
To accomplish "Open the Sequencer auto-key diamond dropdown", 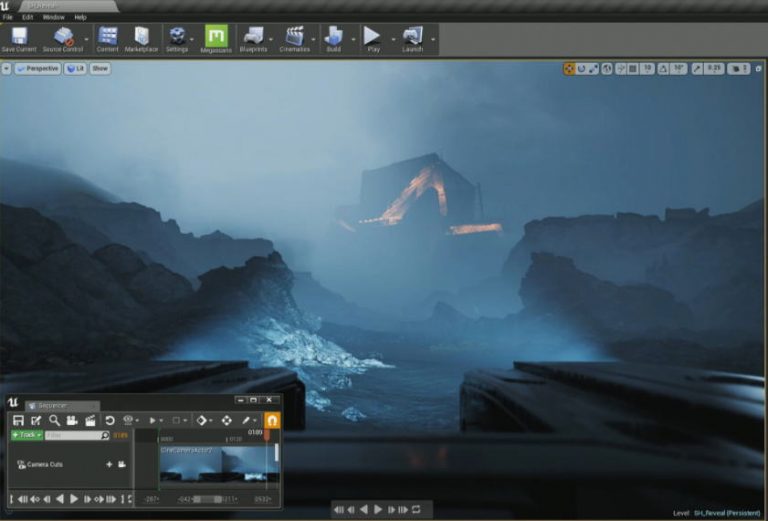I will [204, 420].
